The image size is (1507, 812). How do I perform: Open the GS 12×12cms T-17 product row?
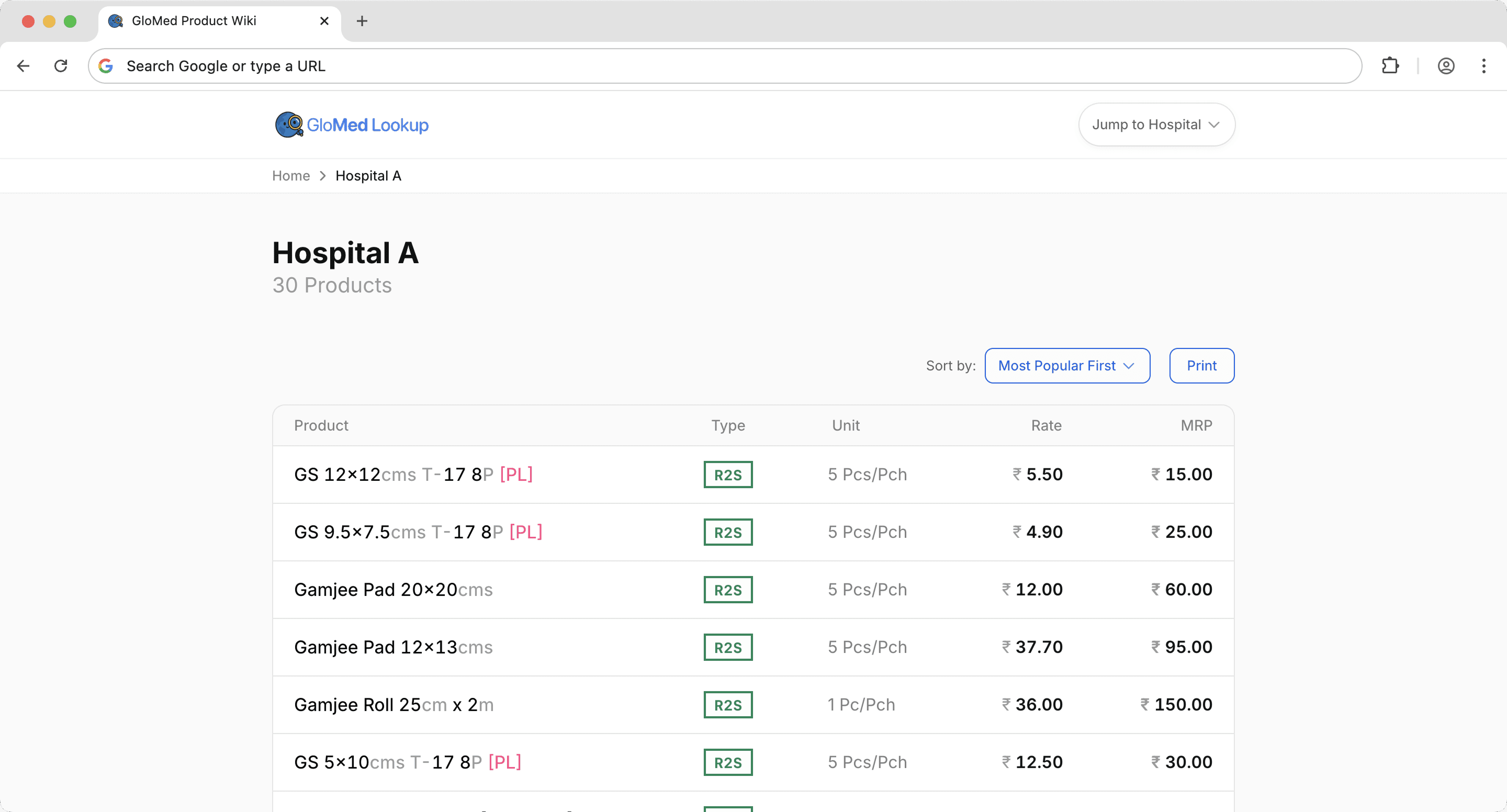[413, 475]
